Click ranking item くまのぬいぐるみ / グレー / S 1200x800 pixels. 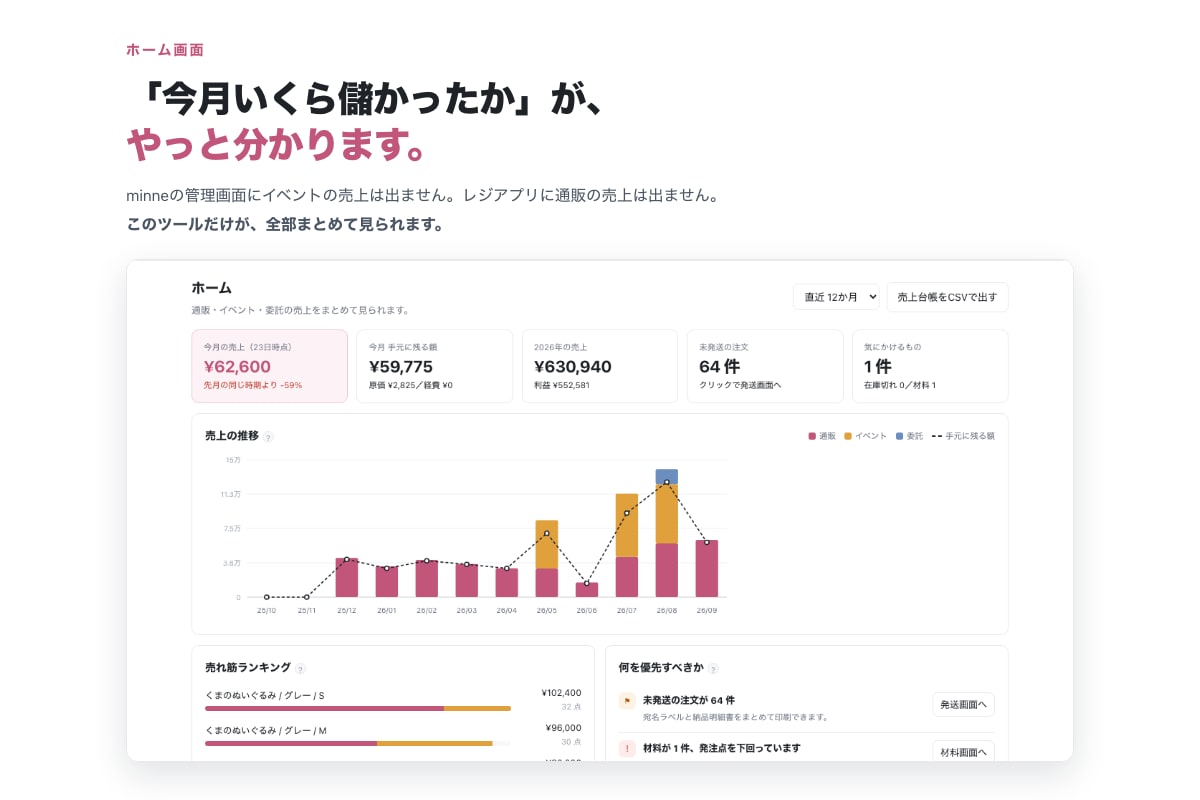click(265, 694)
